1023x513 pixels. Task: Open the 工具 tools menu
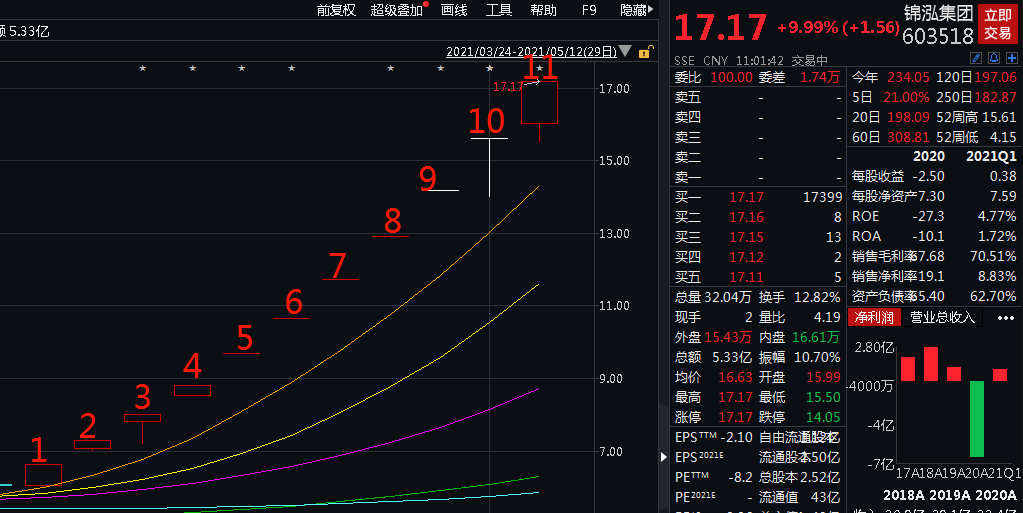point(498,10)
